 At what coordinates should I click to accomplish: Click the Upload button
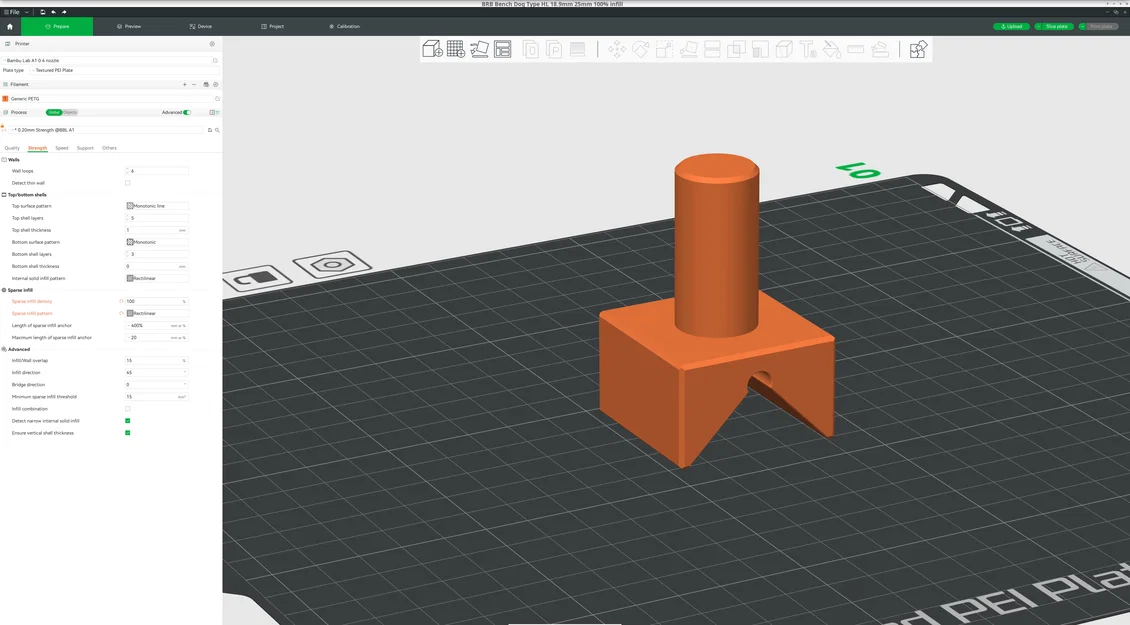[x=1011, y=27]
